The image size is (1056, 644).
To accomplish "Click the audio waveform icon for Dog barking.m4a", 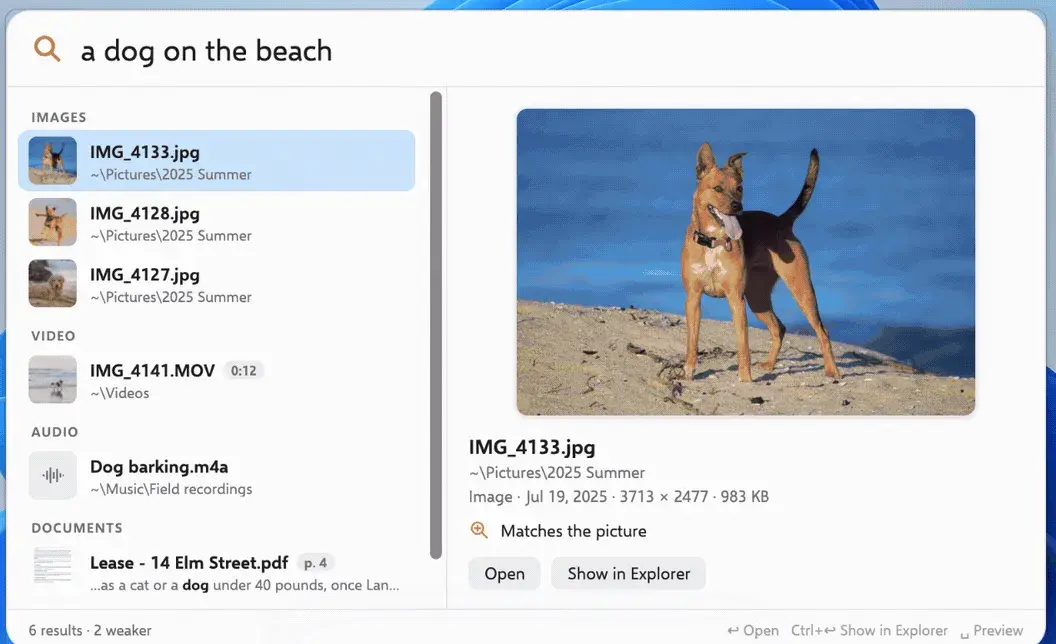I will point(53,476).
